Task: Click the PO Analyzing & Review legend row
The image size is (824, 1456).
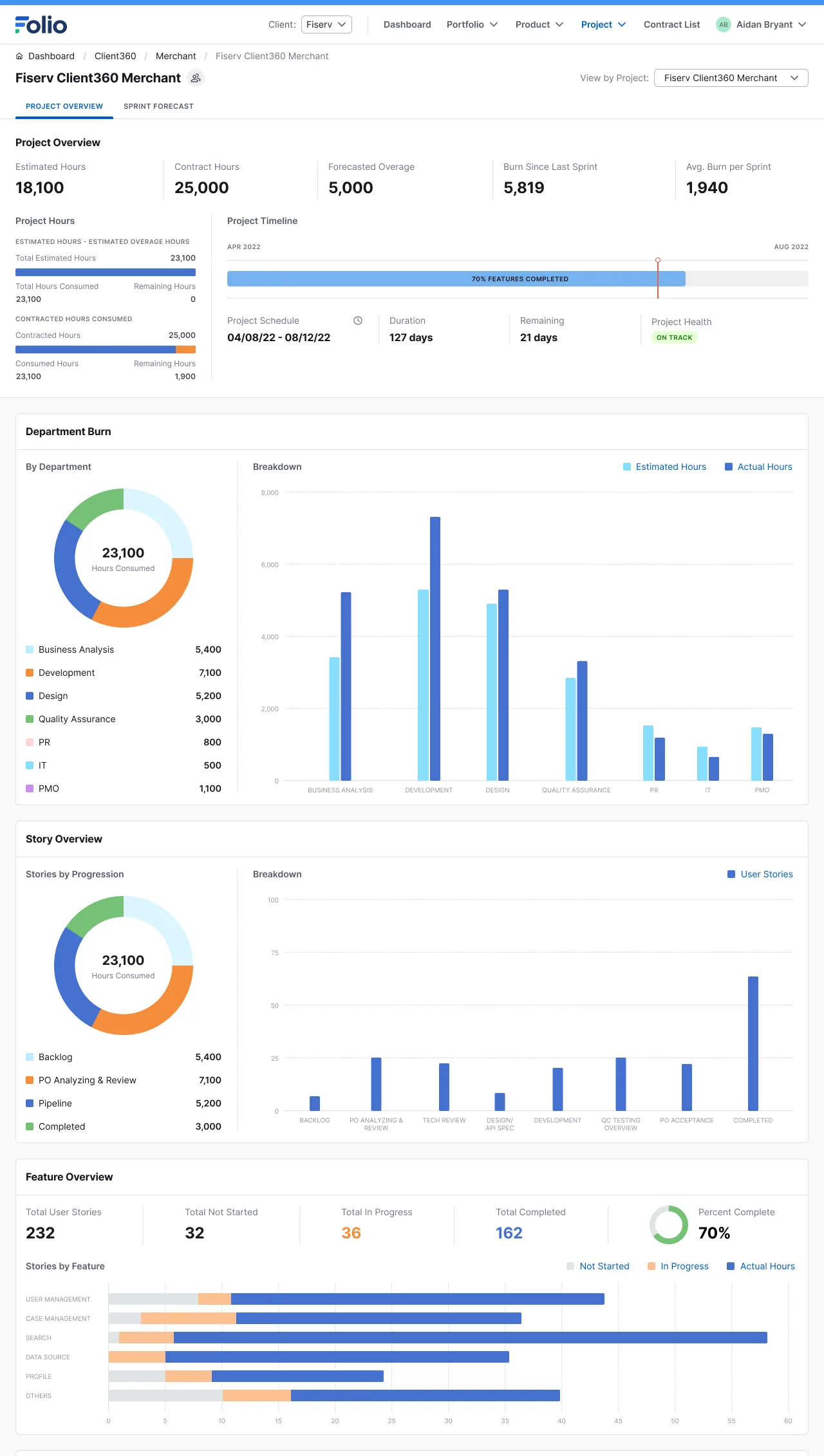Action: [124, 1080]
